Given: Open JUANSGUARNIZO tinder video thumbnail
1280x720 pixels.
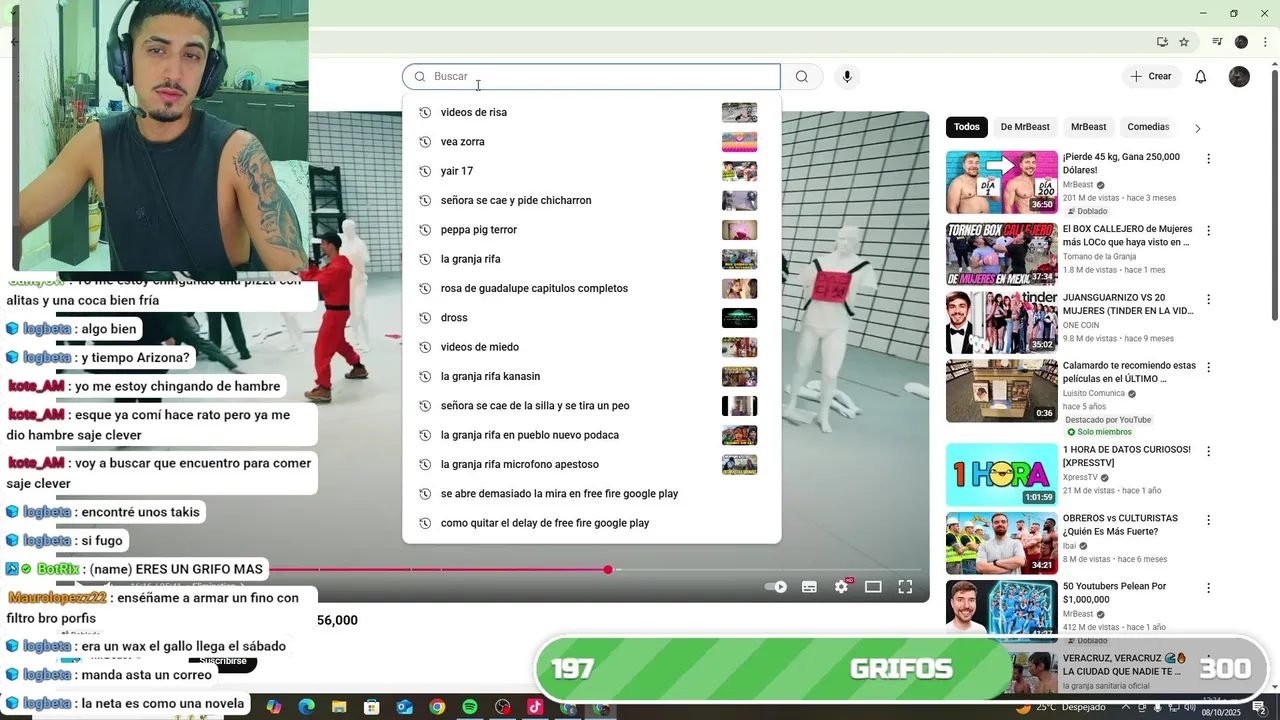Looking at the screenshot, I should (1001, 322).
